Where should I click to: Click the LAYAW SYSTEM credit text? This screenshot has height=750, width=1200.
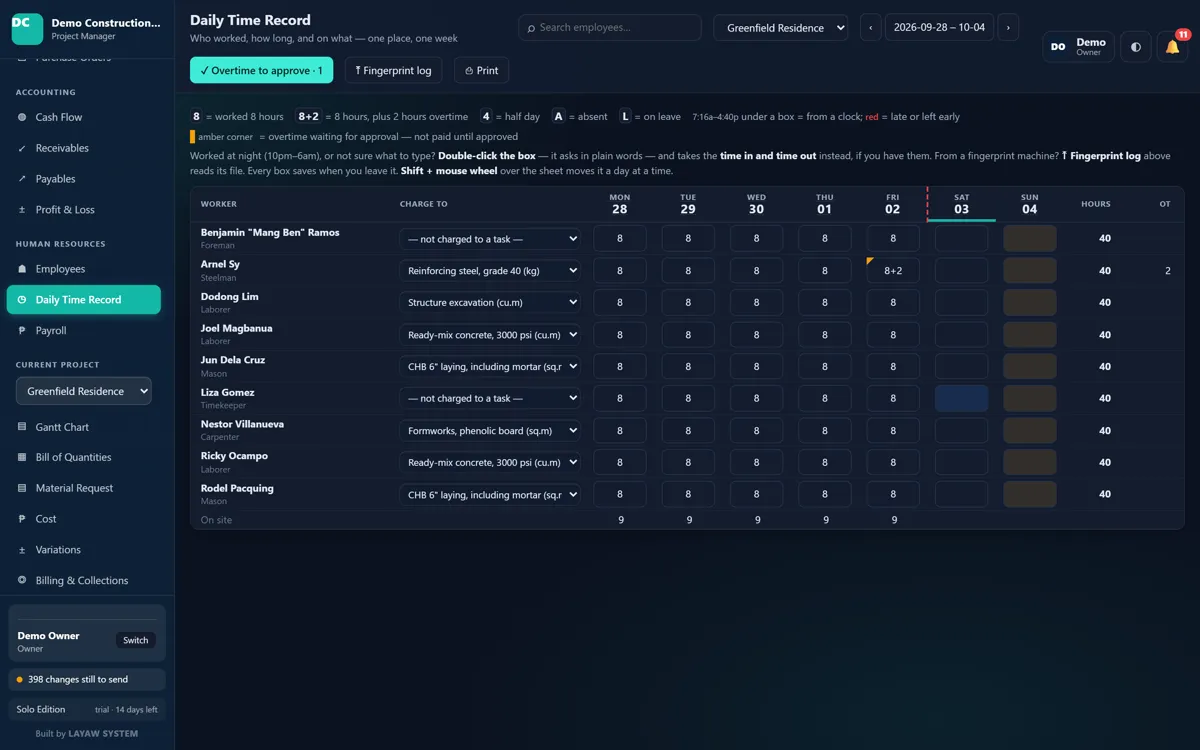click(x=103, y=734)
